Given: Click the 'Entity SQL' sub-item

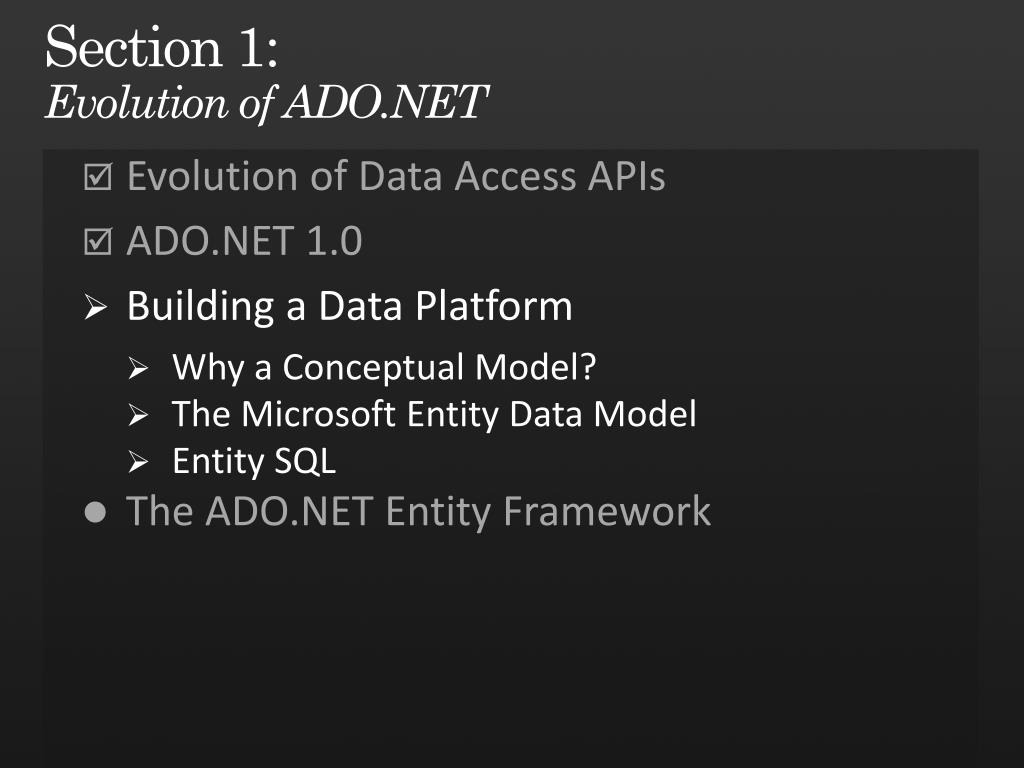Looking at the screenshot, I should click(254, 461).
